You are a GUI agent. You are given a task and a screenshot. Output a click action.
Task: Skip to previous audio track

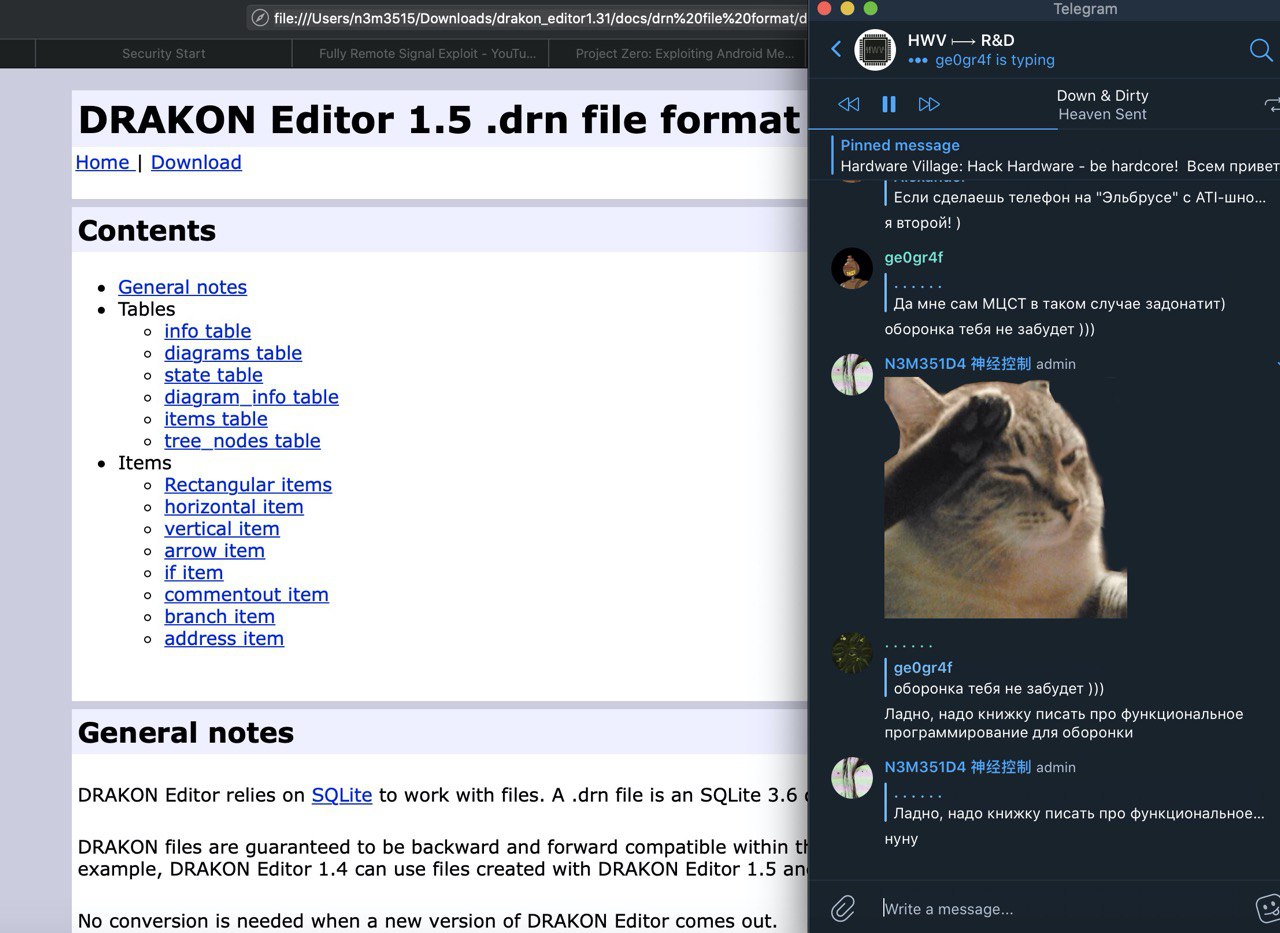tap(848, 104)
